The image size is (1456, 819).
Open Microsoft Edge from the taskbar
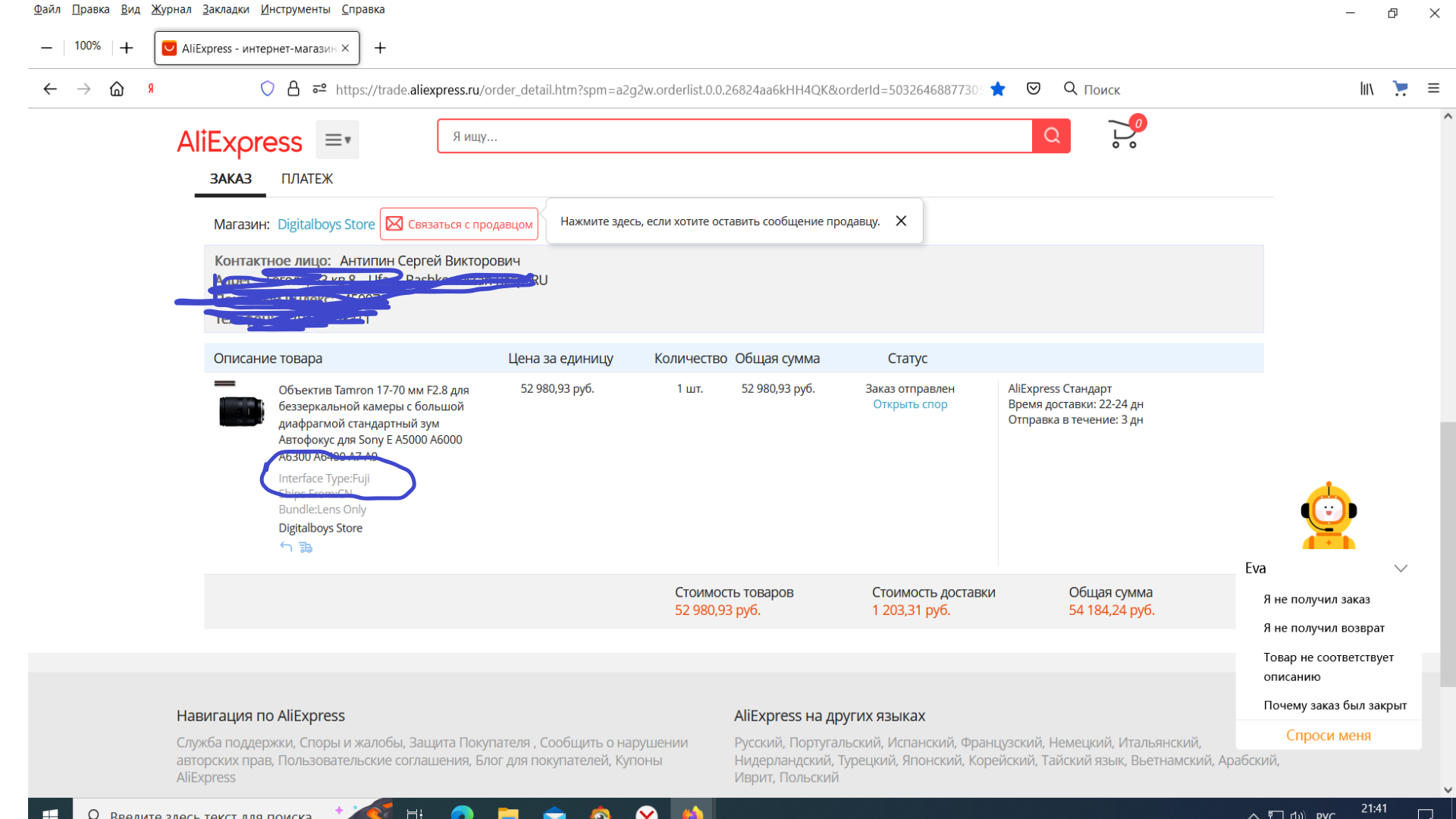462,813
